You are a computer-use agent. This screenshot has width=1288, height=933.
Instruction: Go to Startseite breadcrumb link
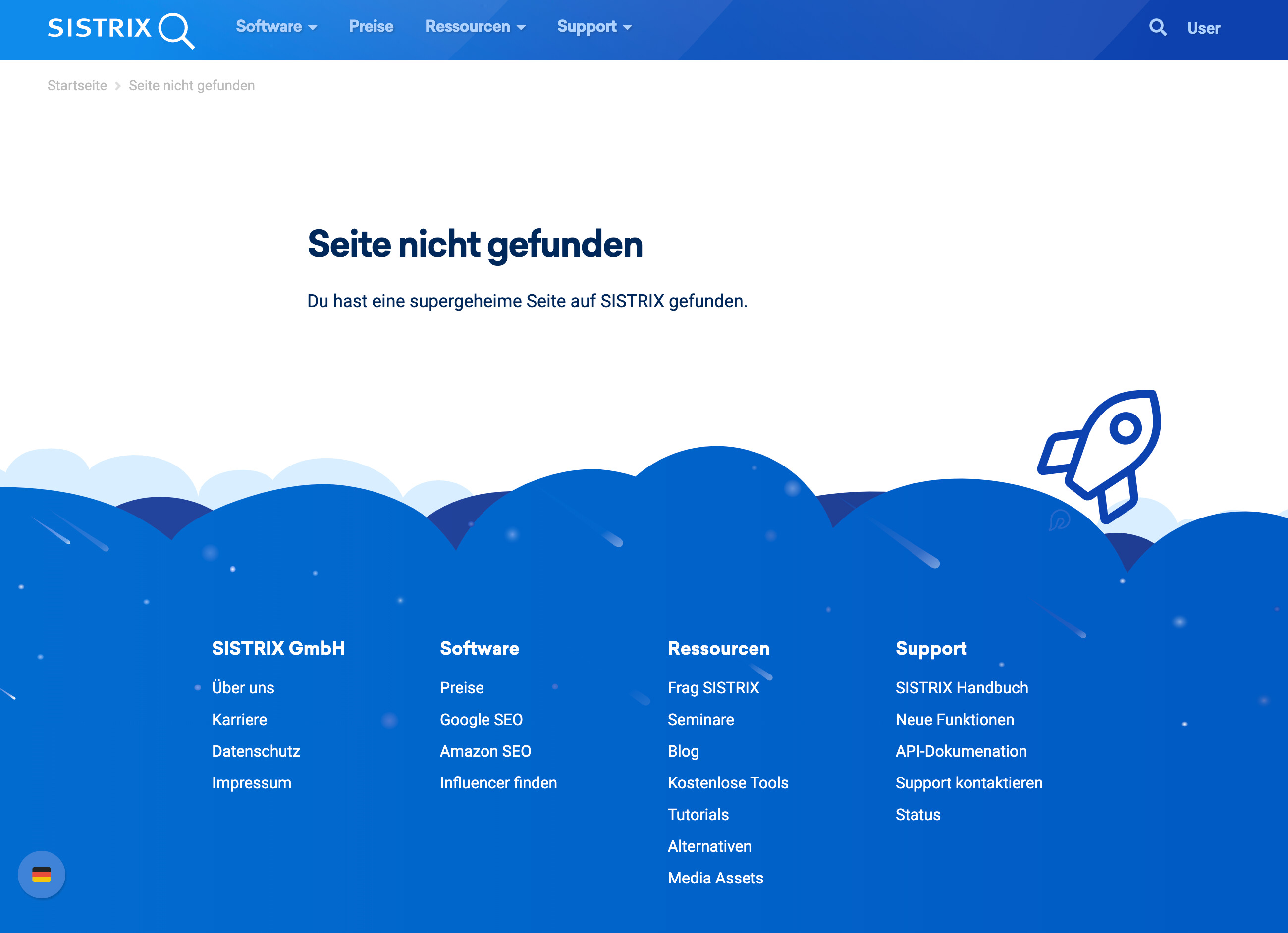77,86
